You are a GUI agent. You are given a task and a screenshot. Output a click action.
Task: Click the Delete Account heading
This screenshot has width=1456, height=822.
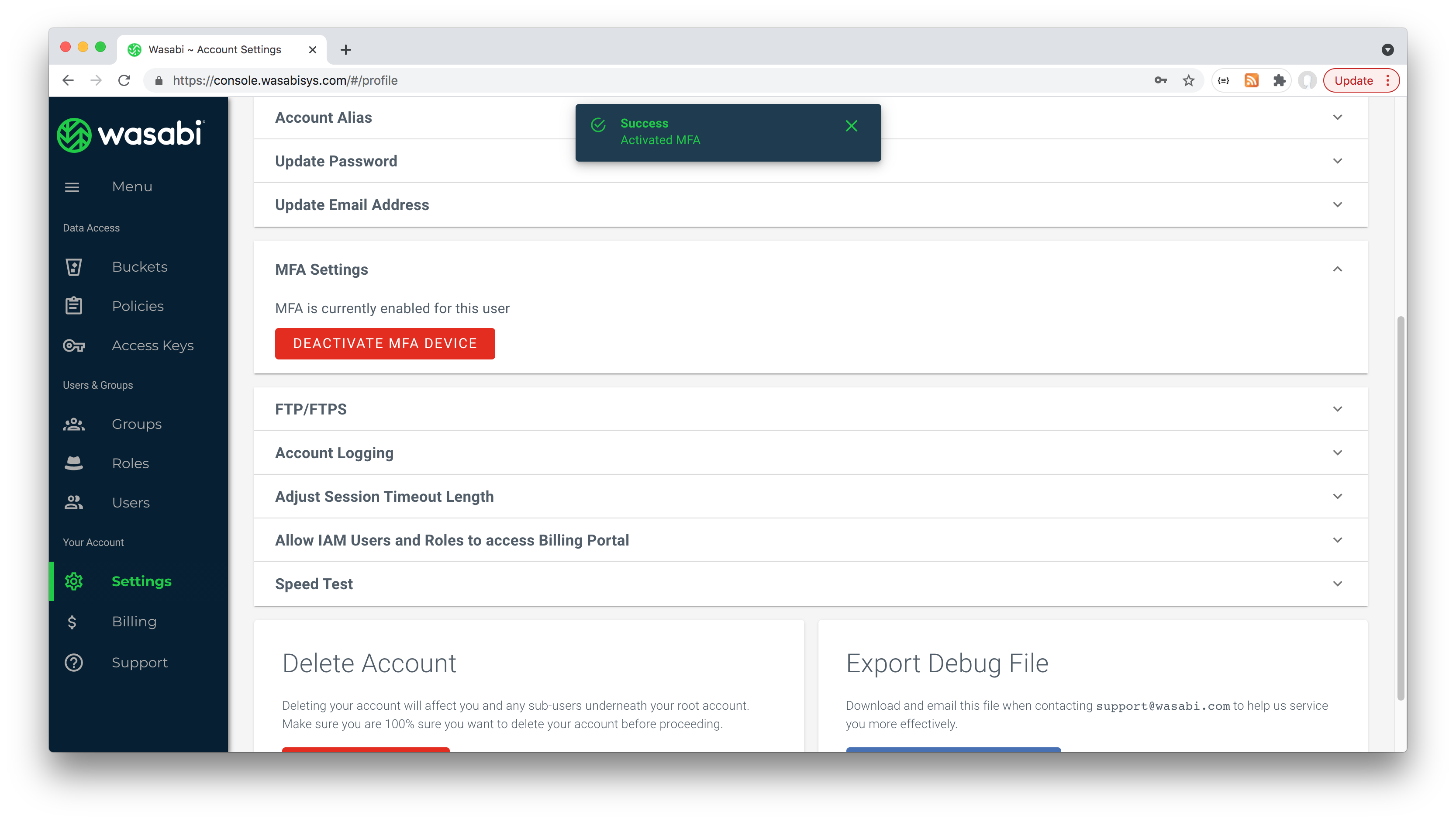point(369,663)
